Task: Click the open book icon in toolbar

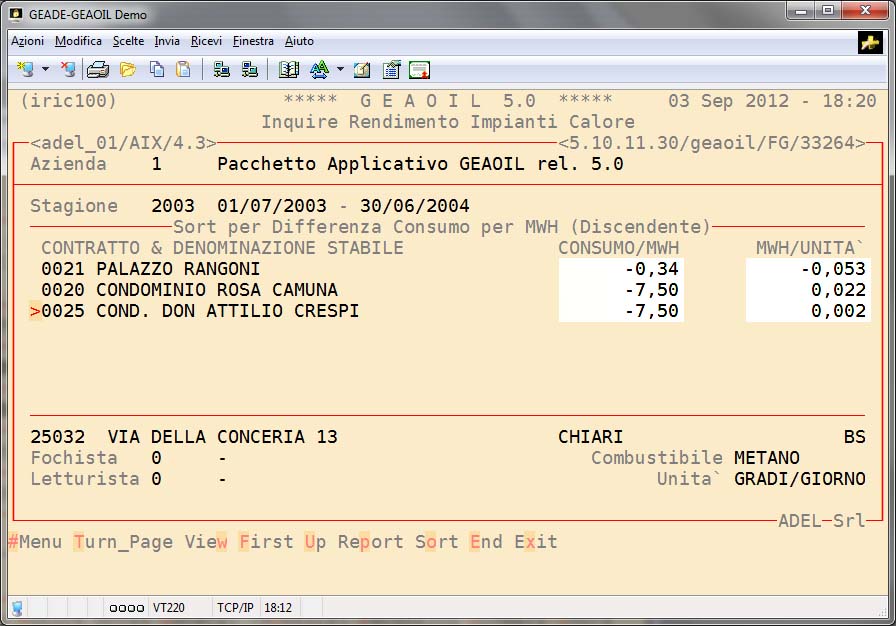Action: (289, 70)
